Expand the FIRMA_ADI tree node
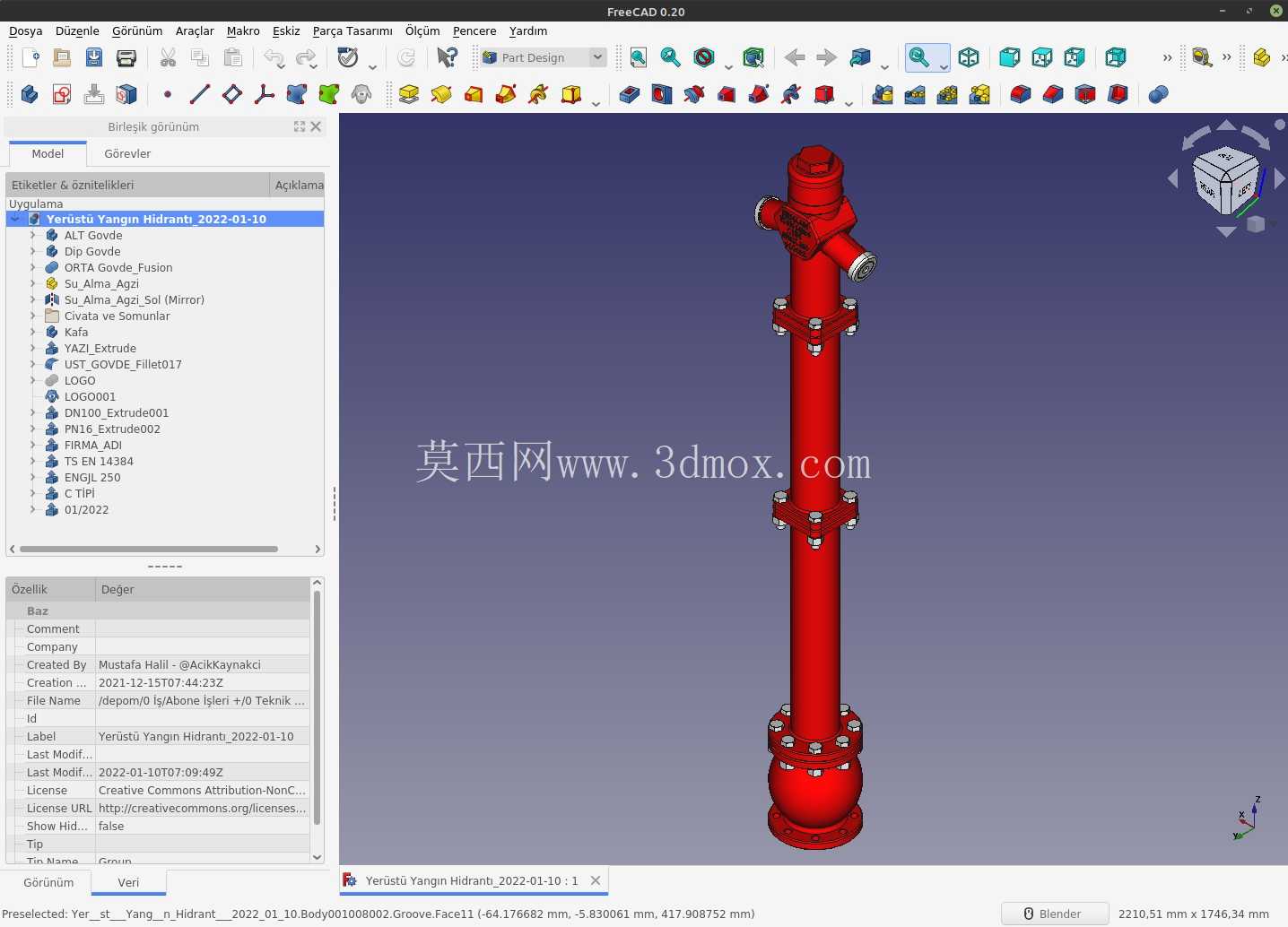Viewport: 1288px width, 927px height. [33, 445]
